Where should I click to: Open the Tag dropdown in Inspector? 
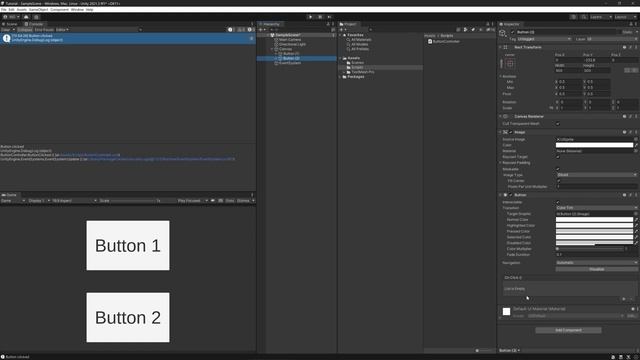pos(544,39)
